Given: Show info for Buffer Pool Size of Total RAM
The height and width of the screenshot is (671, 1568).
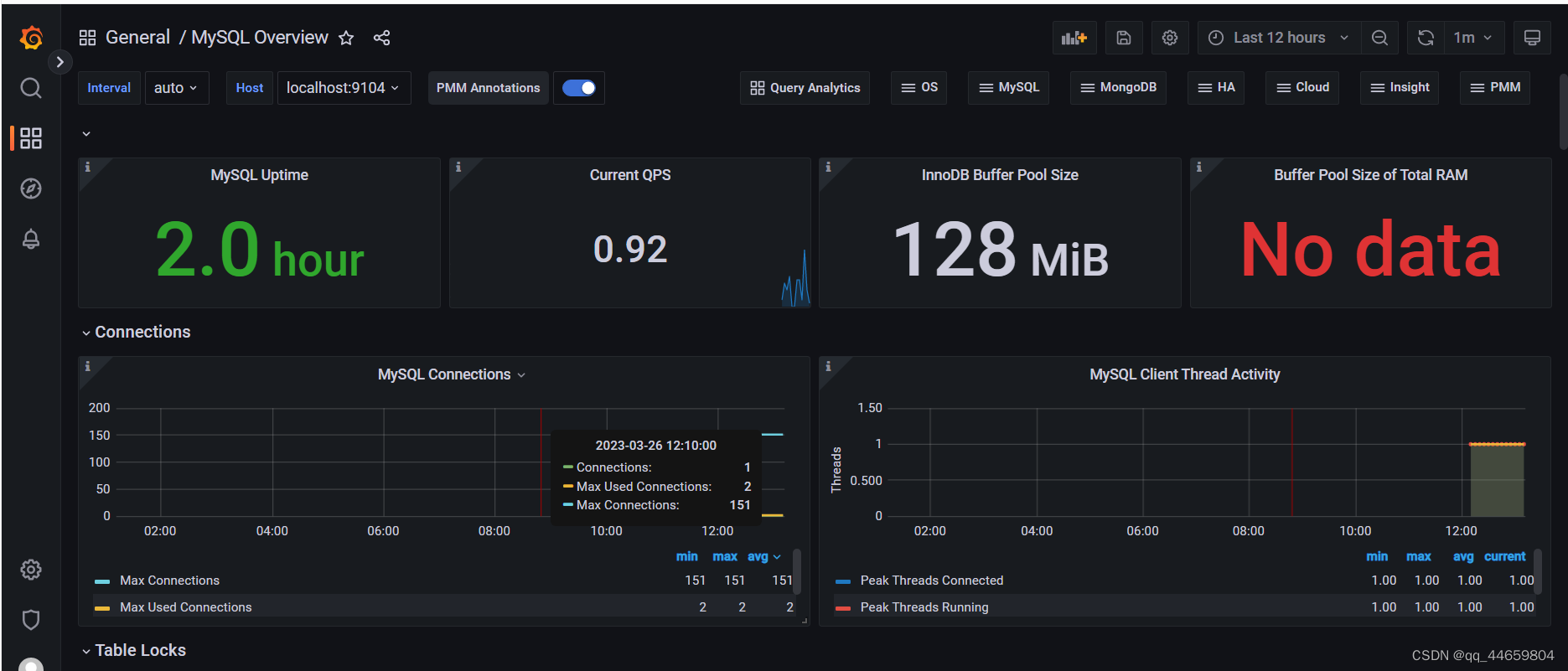Looking at the screenshot, I should 1199,167.
